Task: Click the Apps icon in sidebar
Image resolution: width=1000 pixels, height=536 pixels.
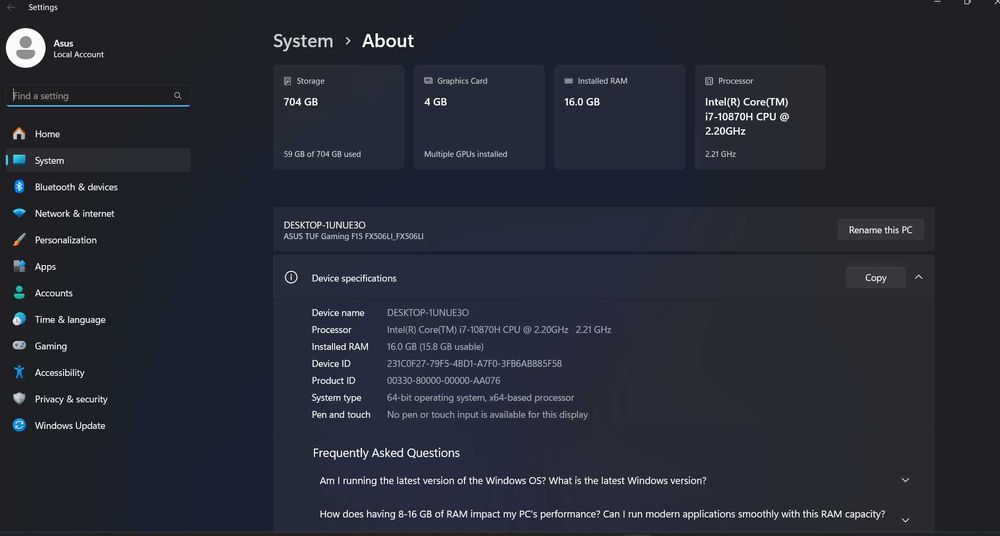Action: click(19, 266)
